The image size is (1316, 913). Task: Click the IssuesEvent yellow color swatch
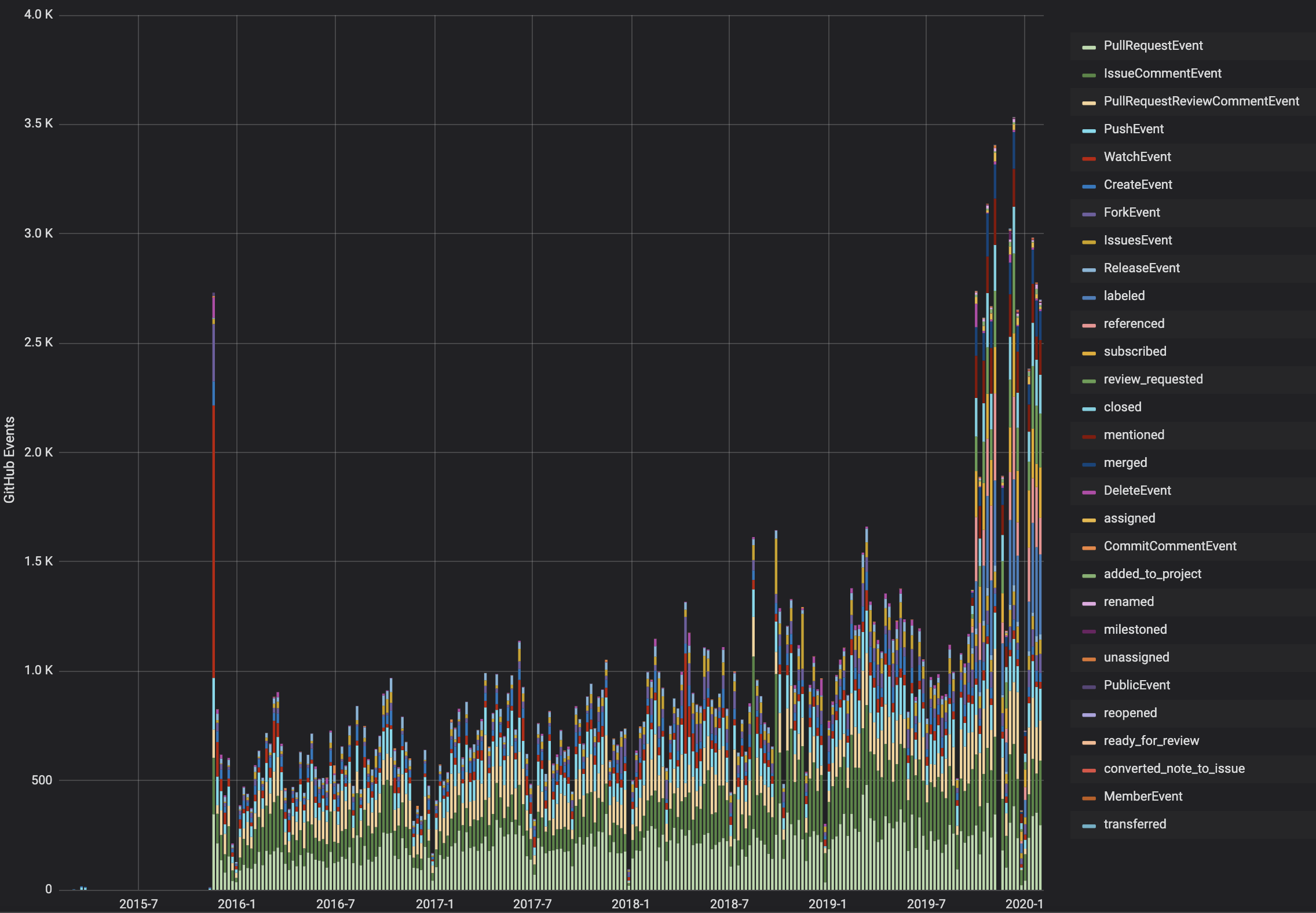point(1089,242)
